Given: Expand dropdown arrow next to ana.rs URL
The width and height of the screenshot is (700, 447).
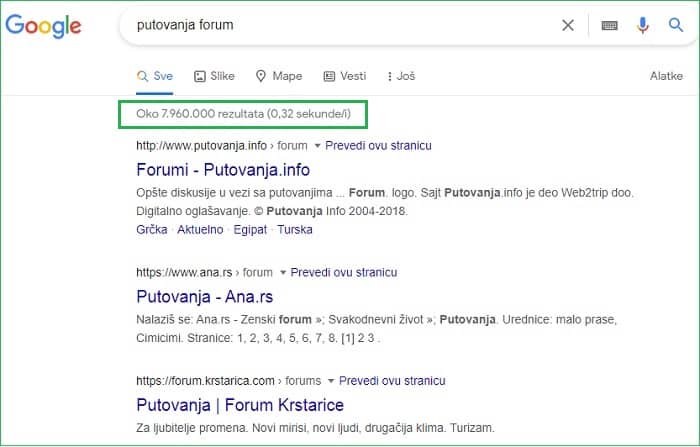Looking at the screenshot, I should point(283,273).
